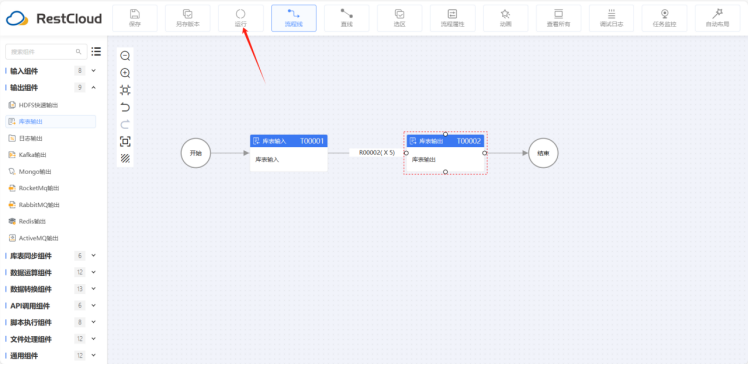Image resolution: width=748 pixels, height=365 pixels.
Task: Open 流程属性 flow properties
Action: pos(453,18)
